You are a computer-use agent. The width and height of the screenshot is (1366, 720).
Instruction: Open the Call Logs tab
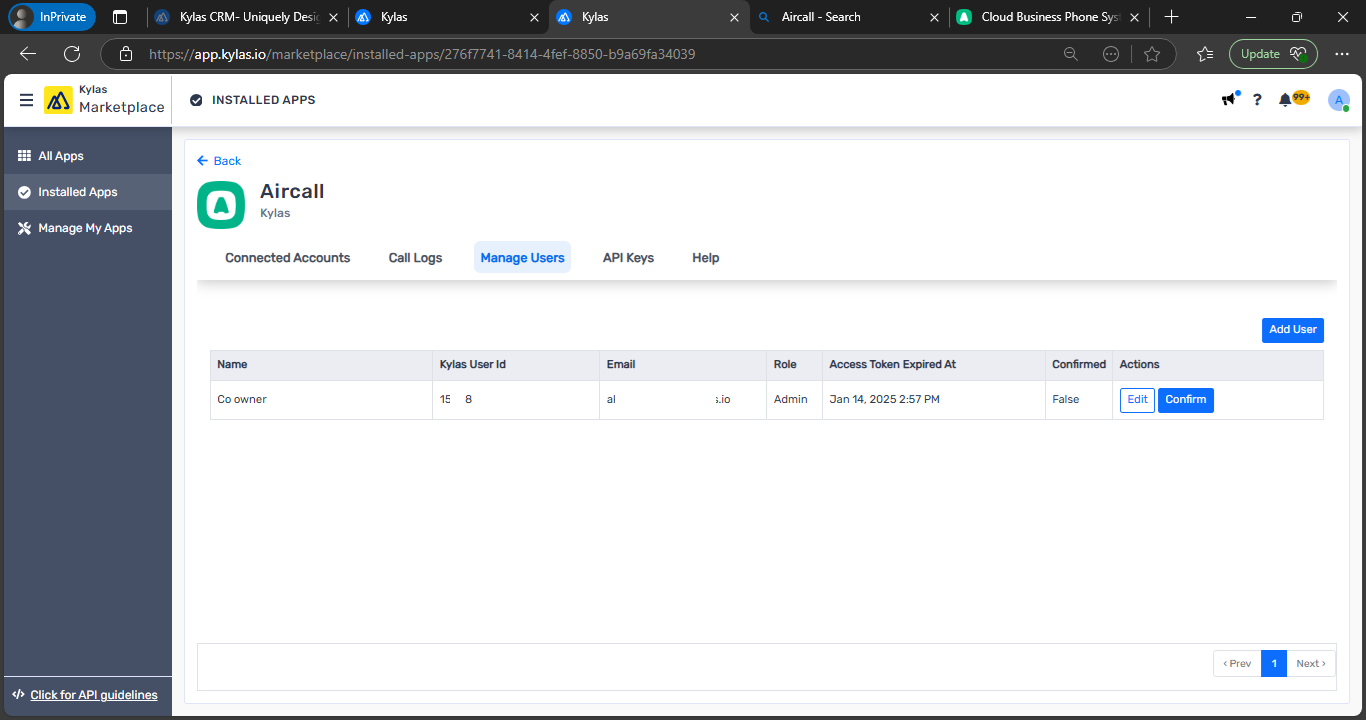point(415,257)
